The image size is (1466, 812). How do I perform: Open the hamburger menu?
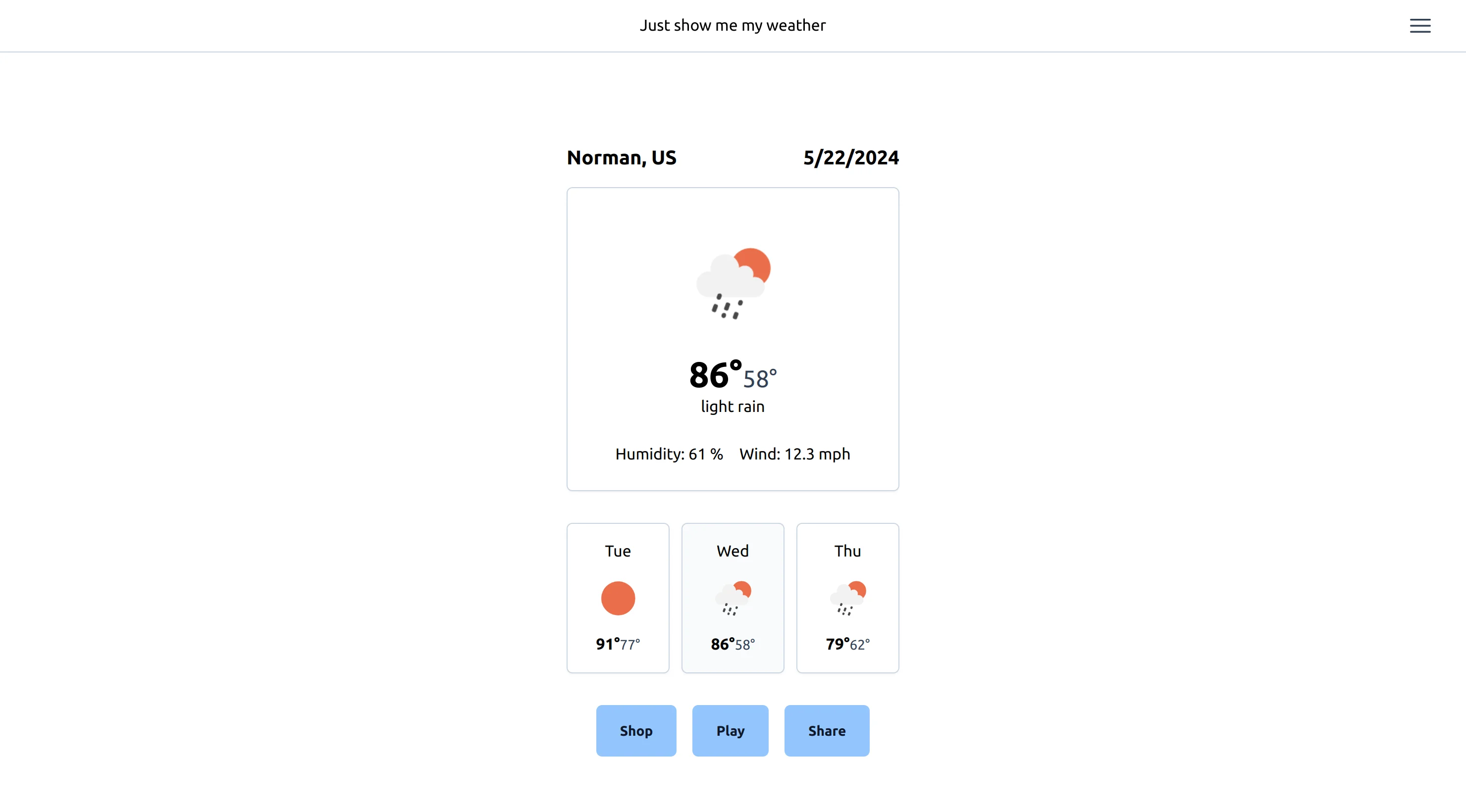[x=1419, y=26]
